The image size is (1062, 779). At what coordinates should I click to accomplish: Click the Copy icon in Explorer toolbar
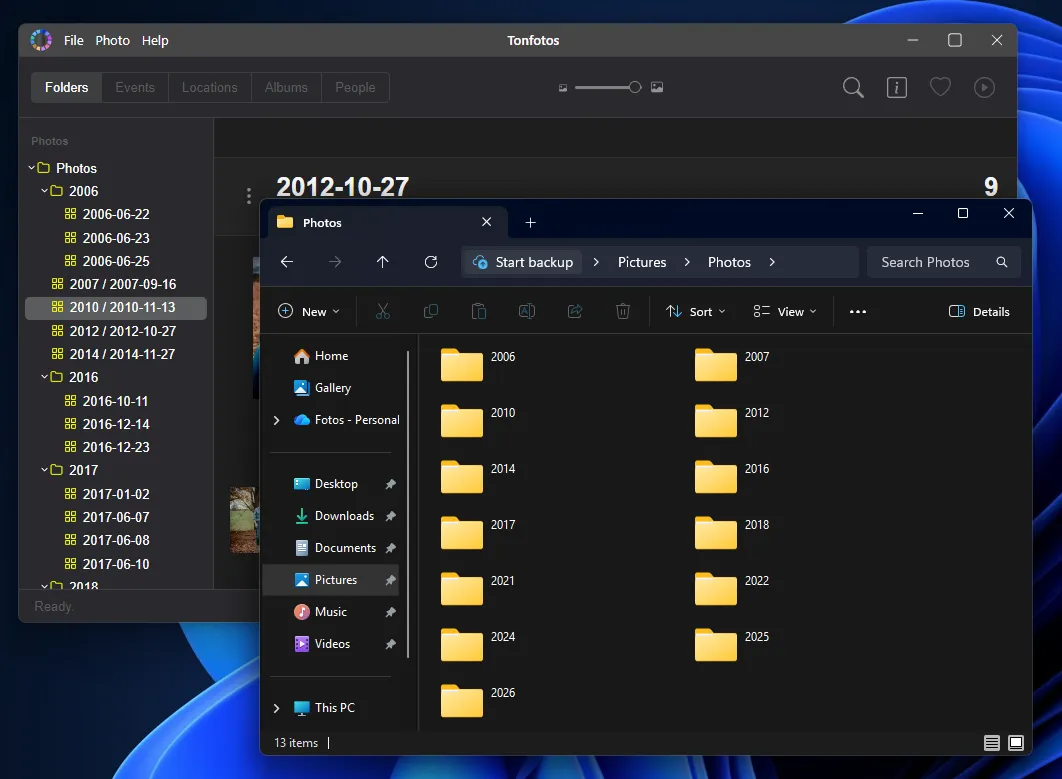[431, 312]
